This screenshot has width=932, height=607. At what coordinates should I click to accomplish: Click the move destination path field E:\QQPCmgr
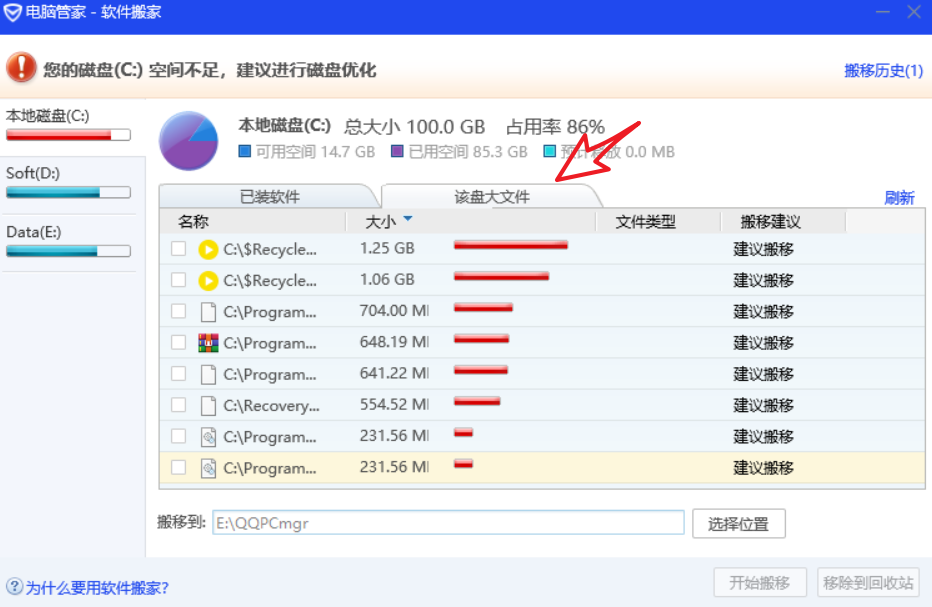pyautogui.click(x=448, y=523)
